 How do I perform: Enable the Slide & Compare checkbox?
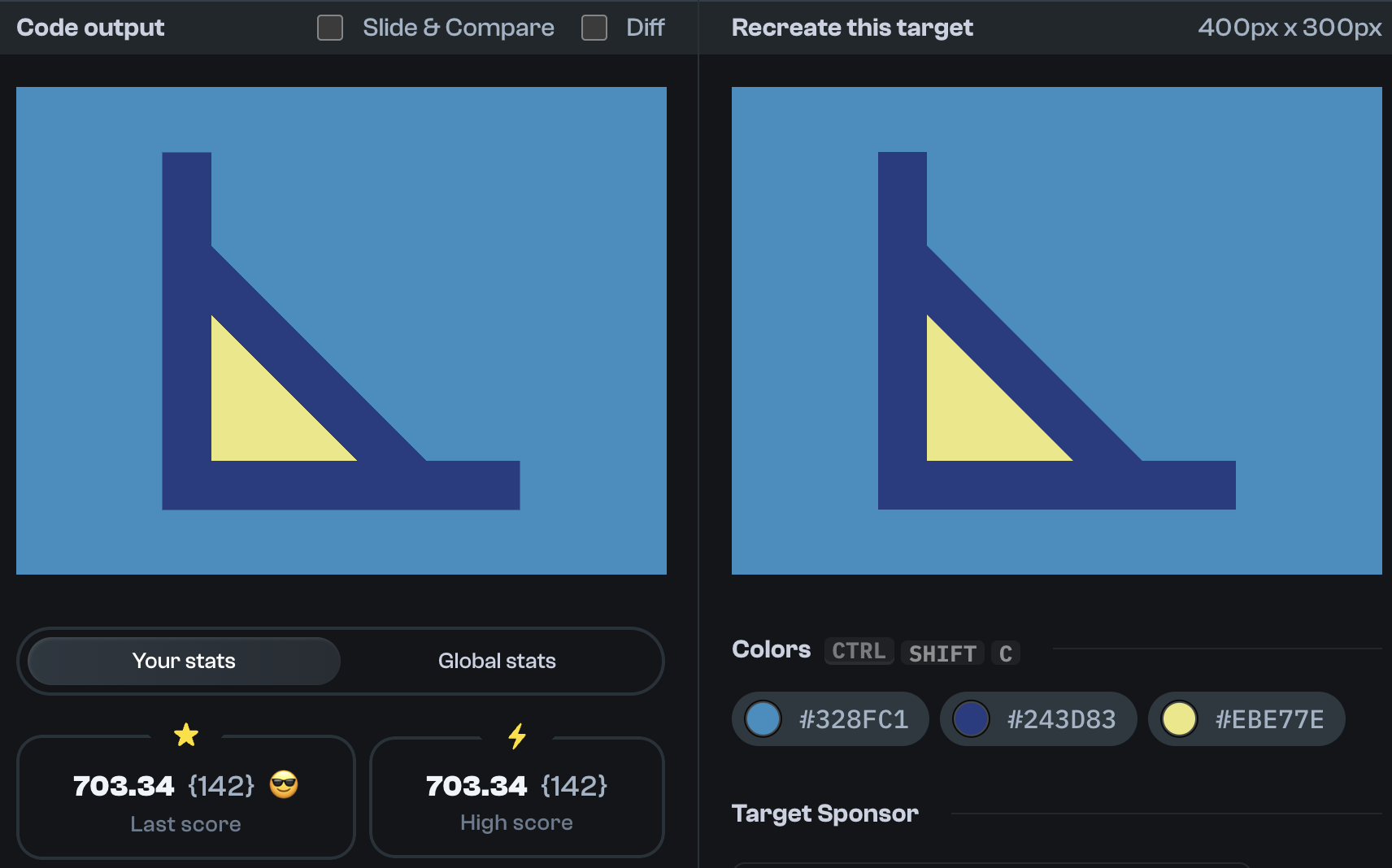(329, 27)
